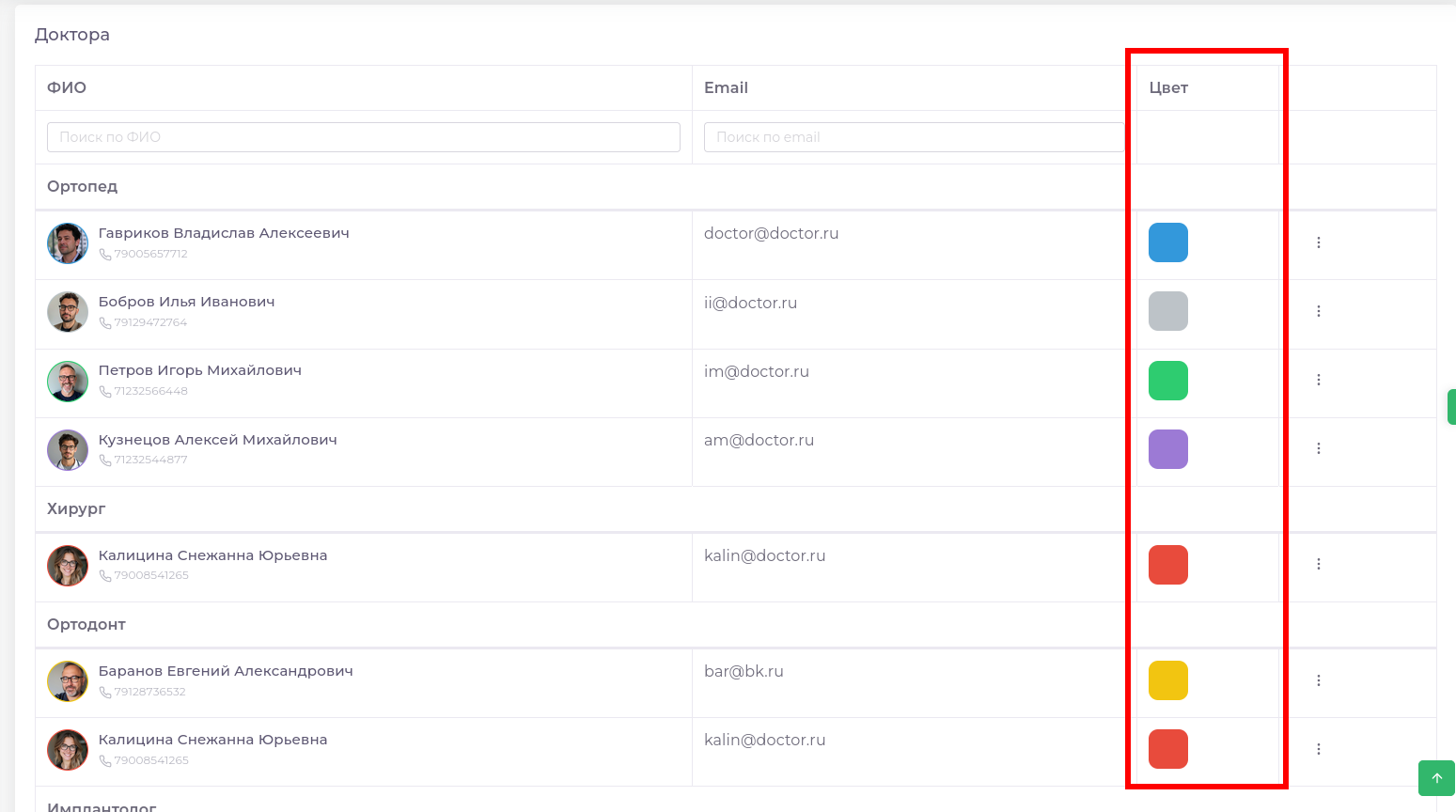Pick the purple color swatch for Кузнецов
Image resolution: width=1456 pixels, height=812 pixels.
[x=1168, y=449]
